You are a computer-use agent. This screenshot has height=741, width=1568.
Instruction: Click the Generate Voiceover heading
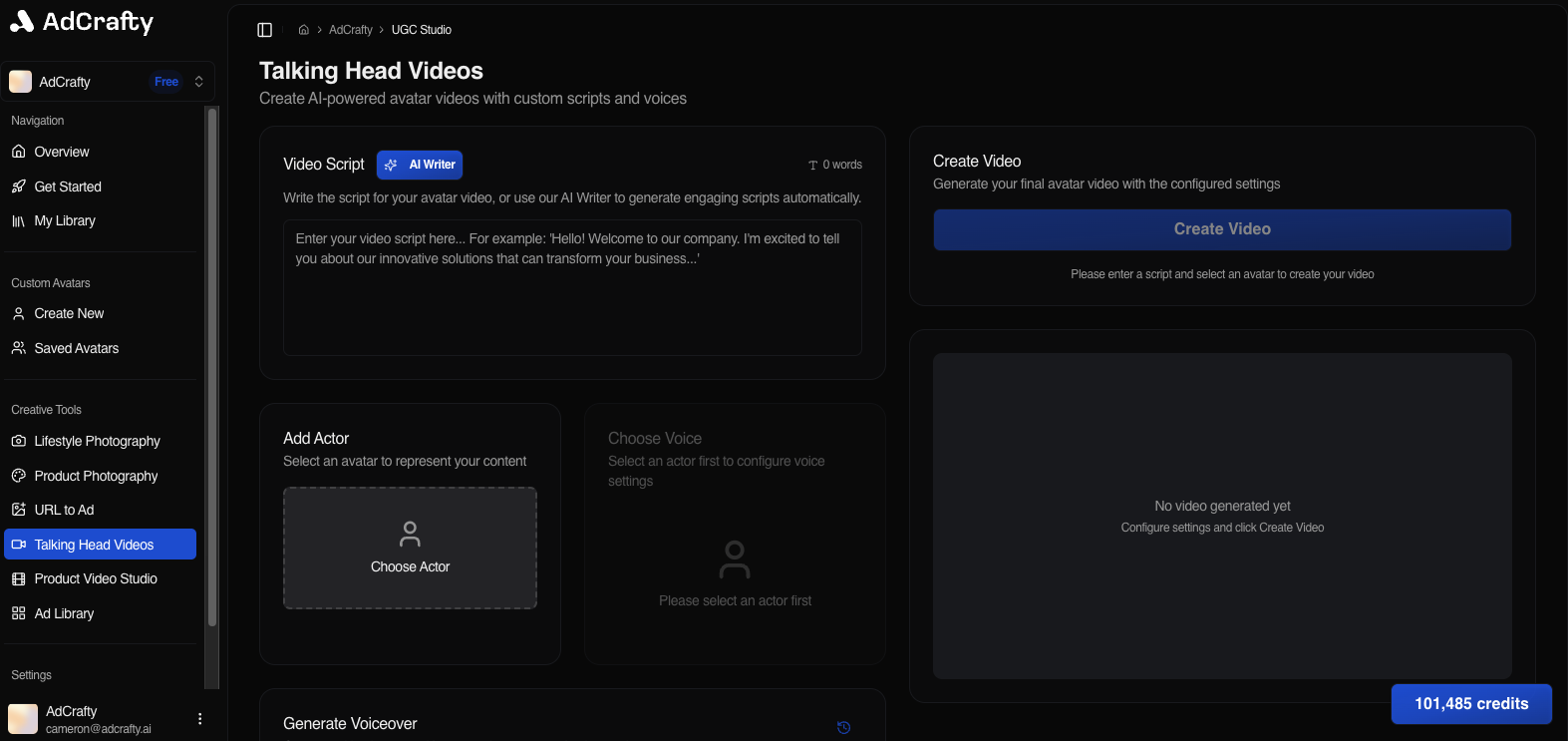coord(350,724)
